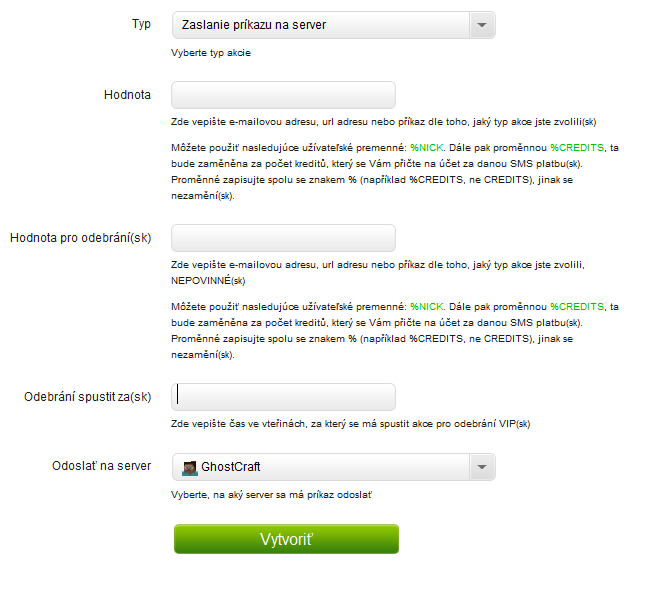Expand the Odoslať na server dropdown arrow

point(482,467)
